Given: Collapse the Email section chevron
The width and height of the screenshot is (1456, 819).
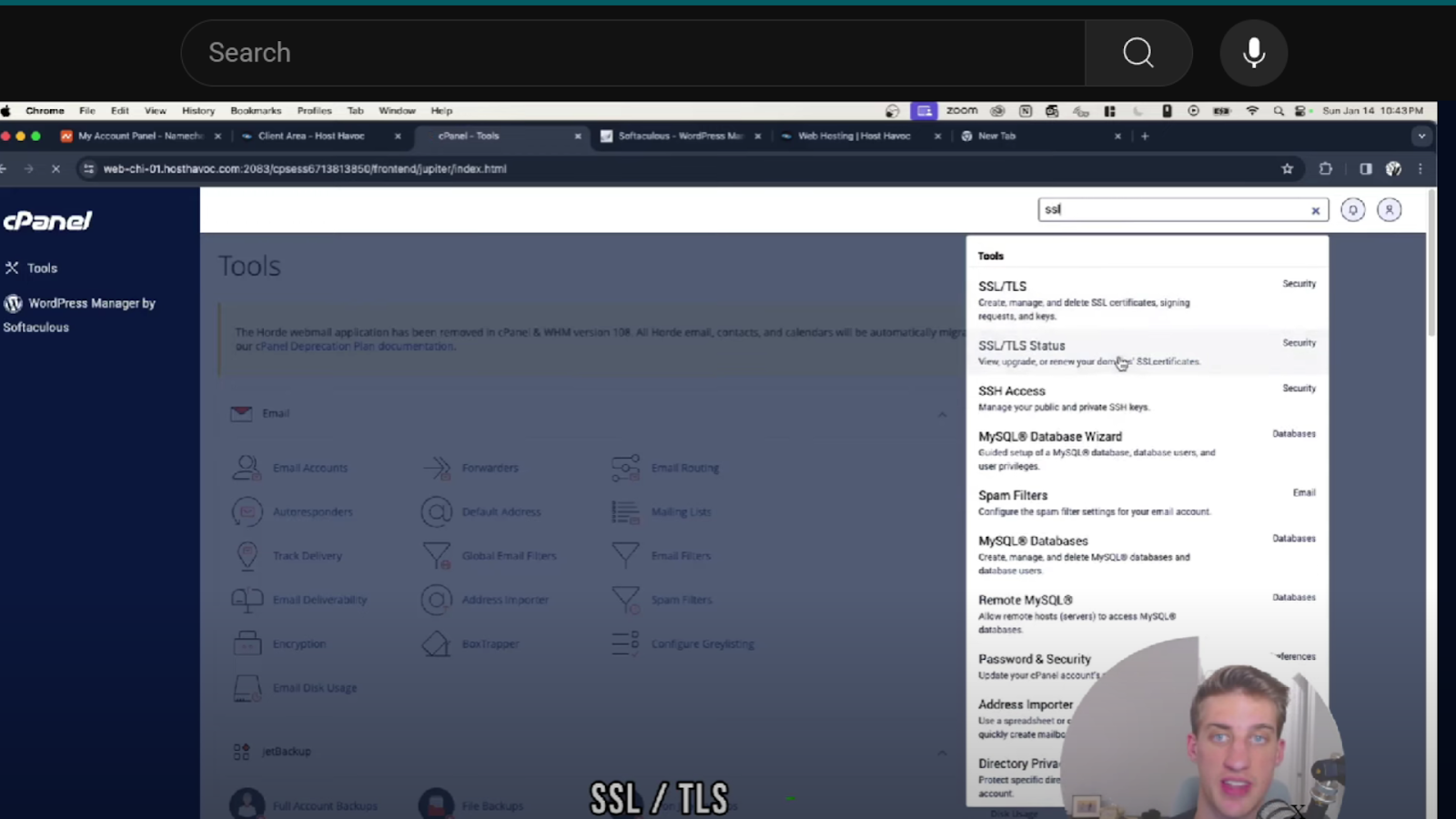Looking at the screenshot, I should [x=942, y=414].
